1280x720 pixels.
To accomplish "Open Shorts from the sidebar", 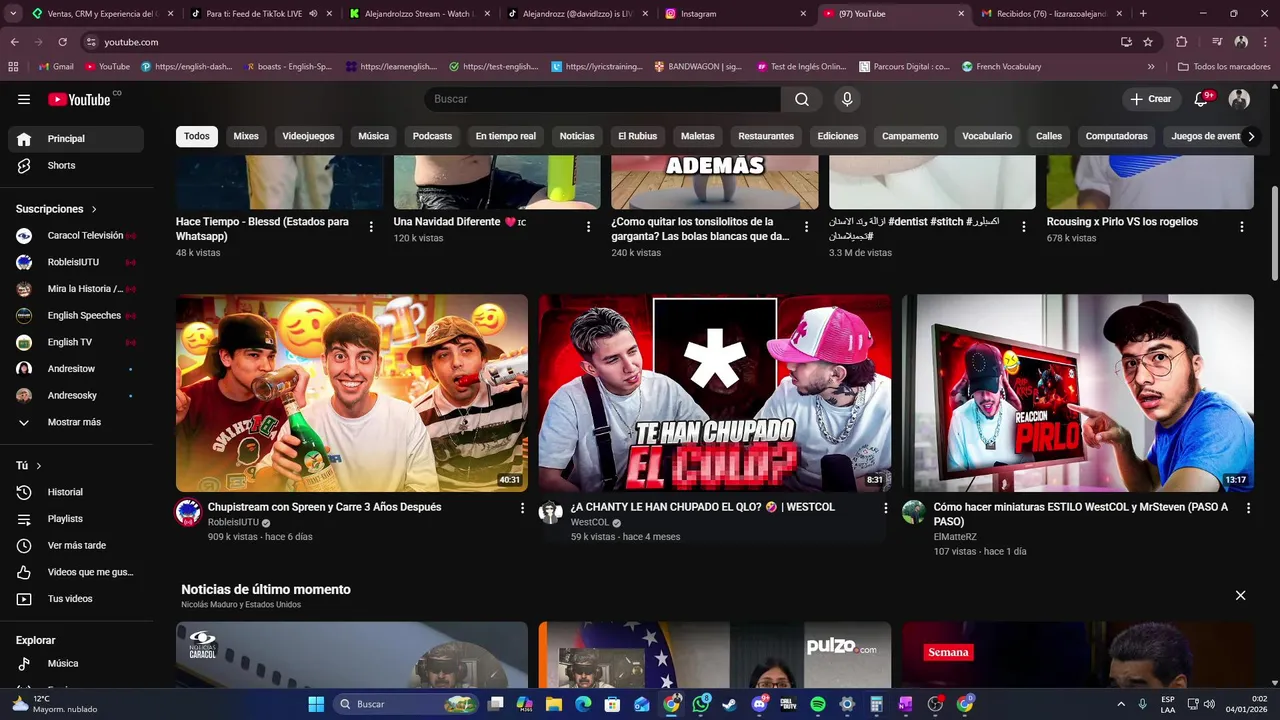I will (76, 166).
